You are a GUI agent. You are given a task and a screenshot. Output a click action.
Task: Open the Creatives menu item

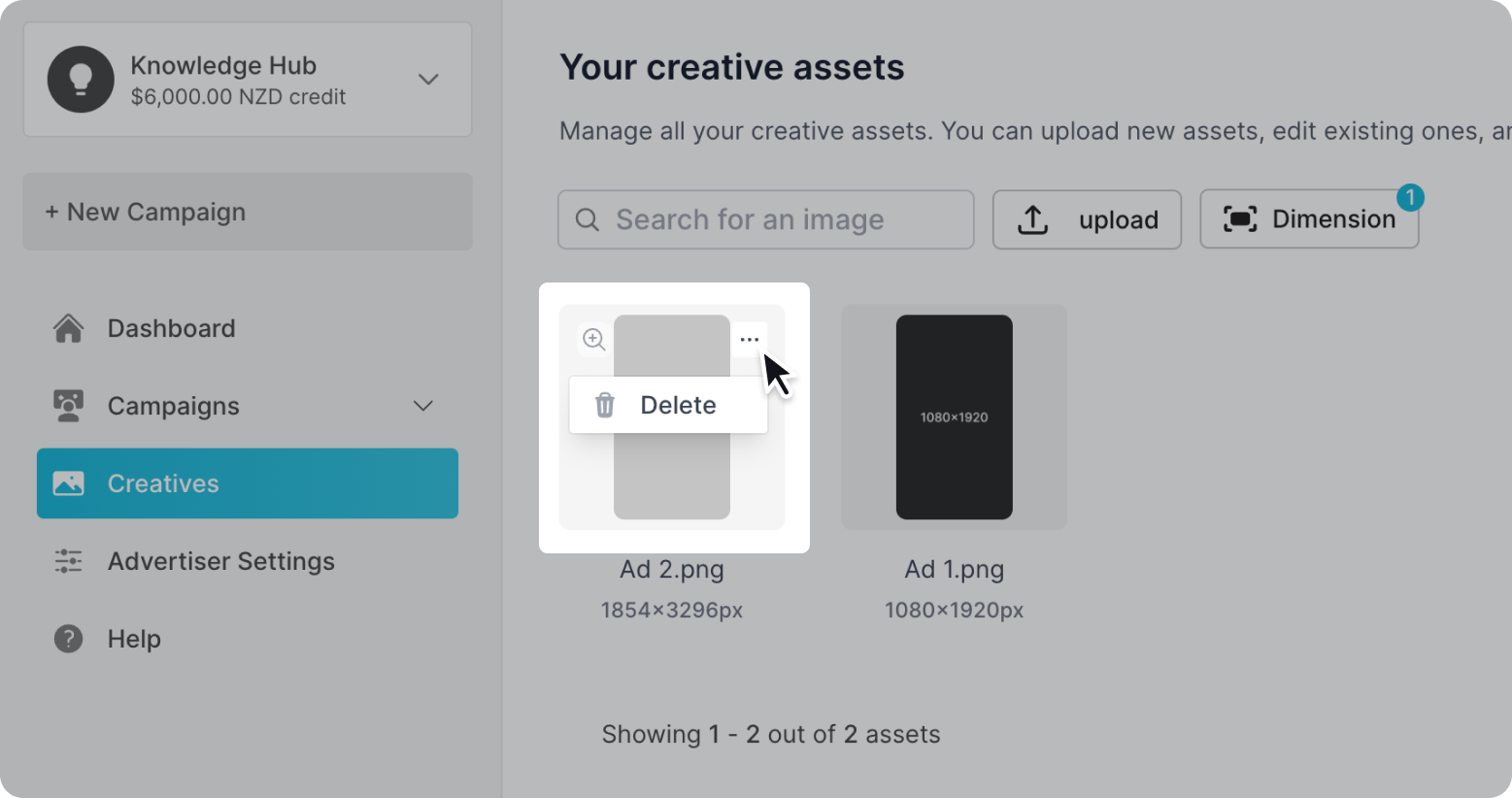(163, 483)
